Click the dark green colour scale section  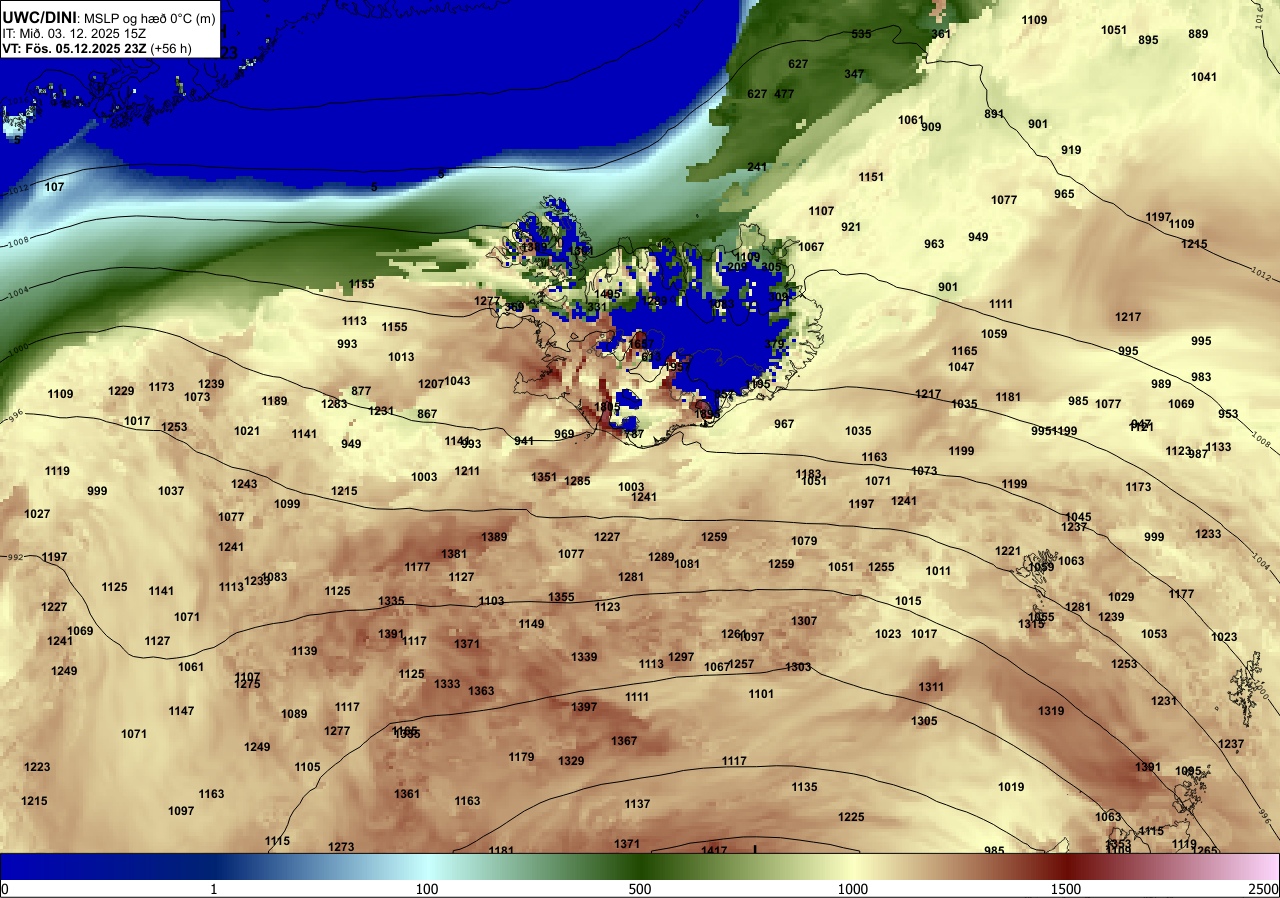point(640,866)
